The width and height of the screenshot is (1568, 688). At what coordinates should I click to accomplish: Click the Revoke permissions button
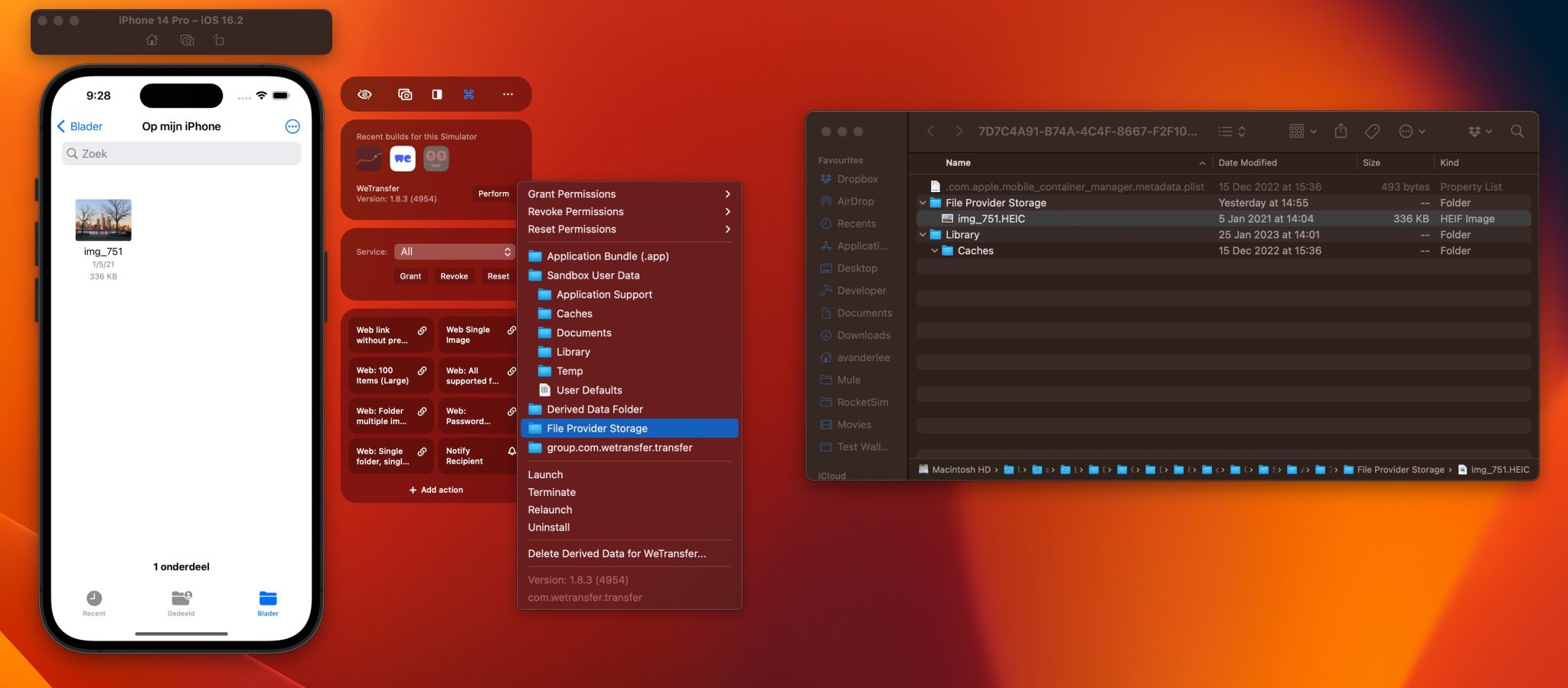pyautogui.click(x=454, y=276)
